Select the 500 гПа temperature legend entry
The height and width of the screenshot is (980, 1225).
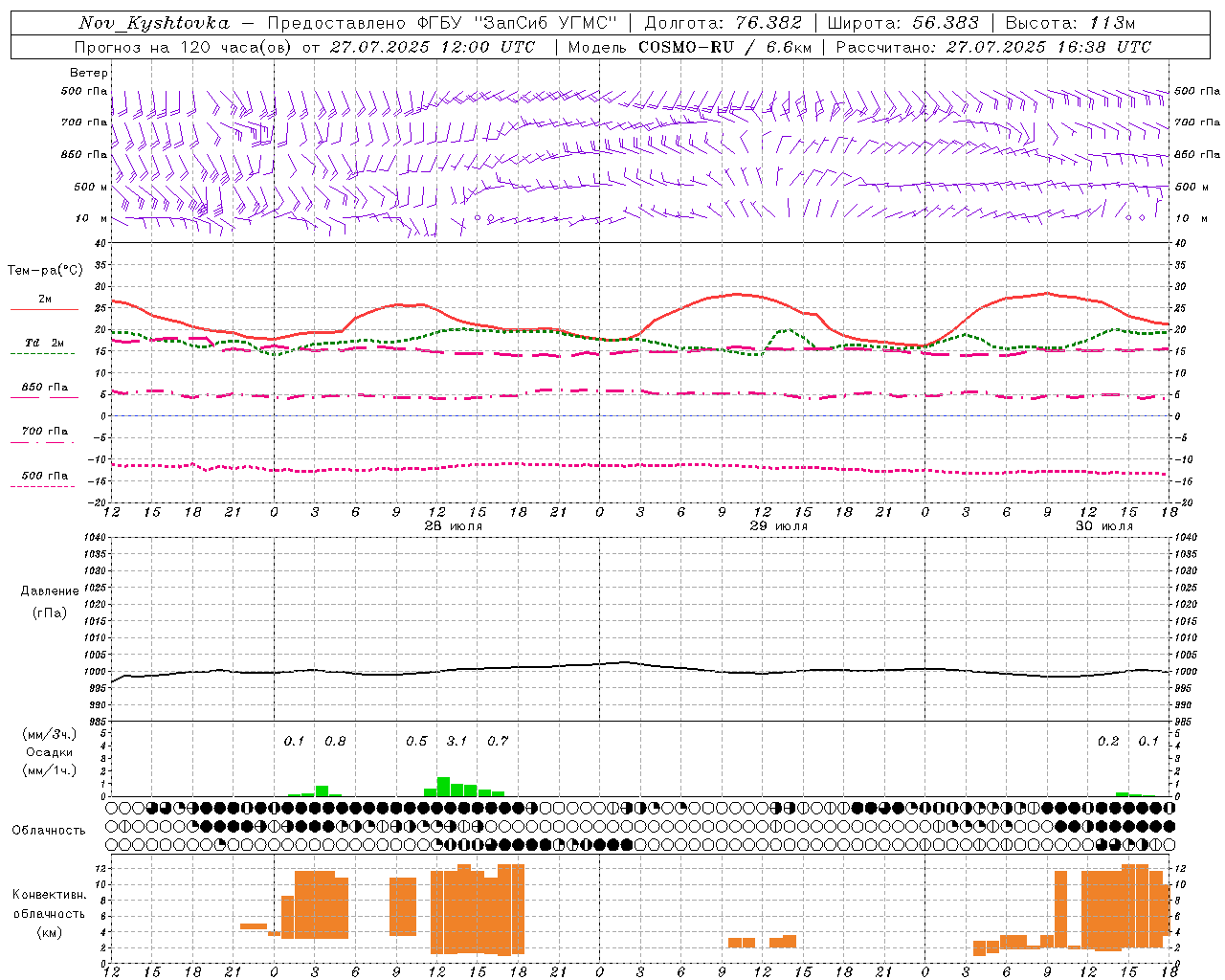click(x=45, y=475)
